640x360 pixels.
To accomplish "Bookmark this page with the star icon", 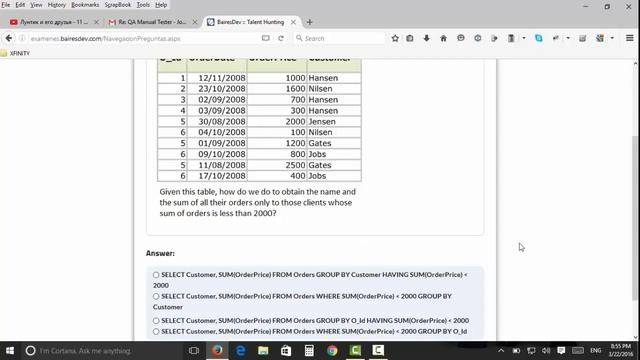I will (395, 38).
